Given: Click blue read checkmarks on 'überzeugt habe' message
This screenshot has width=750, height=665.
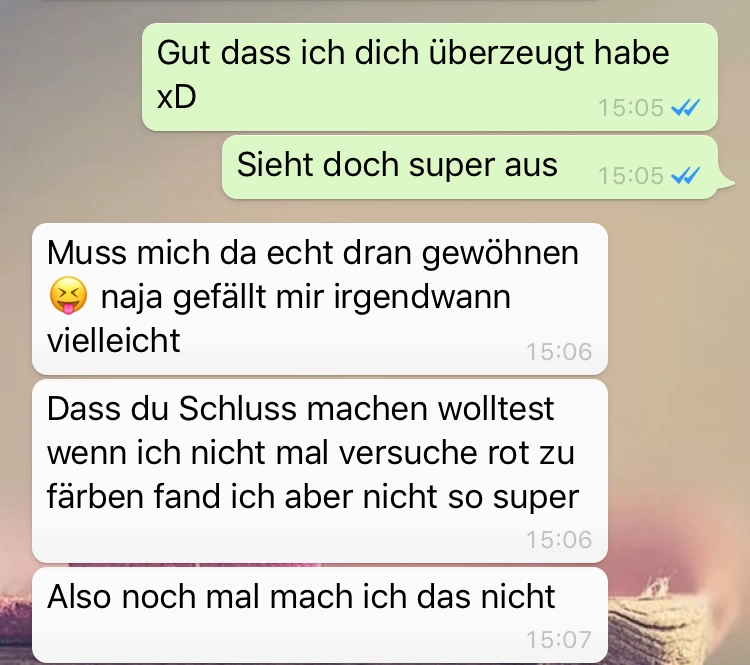Looking at the screenshot, I should point(685,108).
